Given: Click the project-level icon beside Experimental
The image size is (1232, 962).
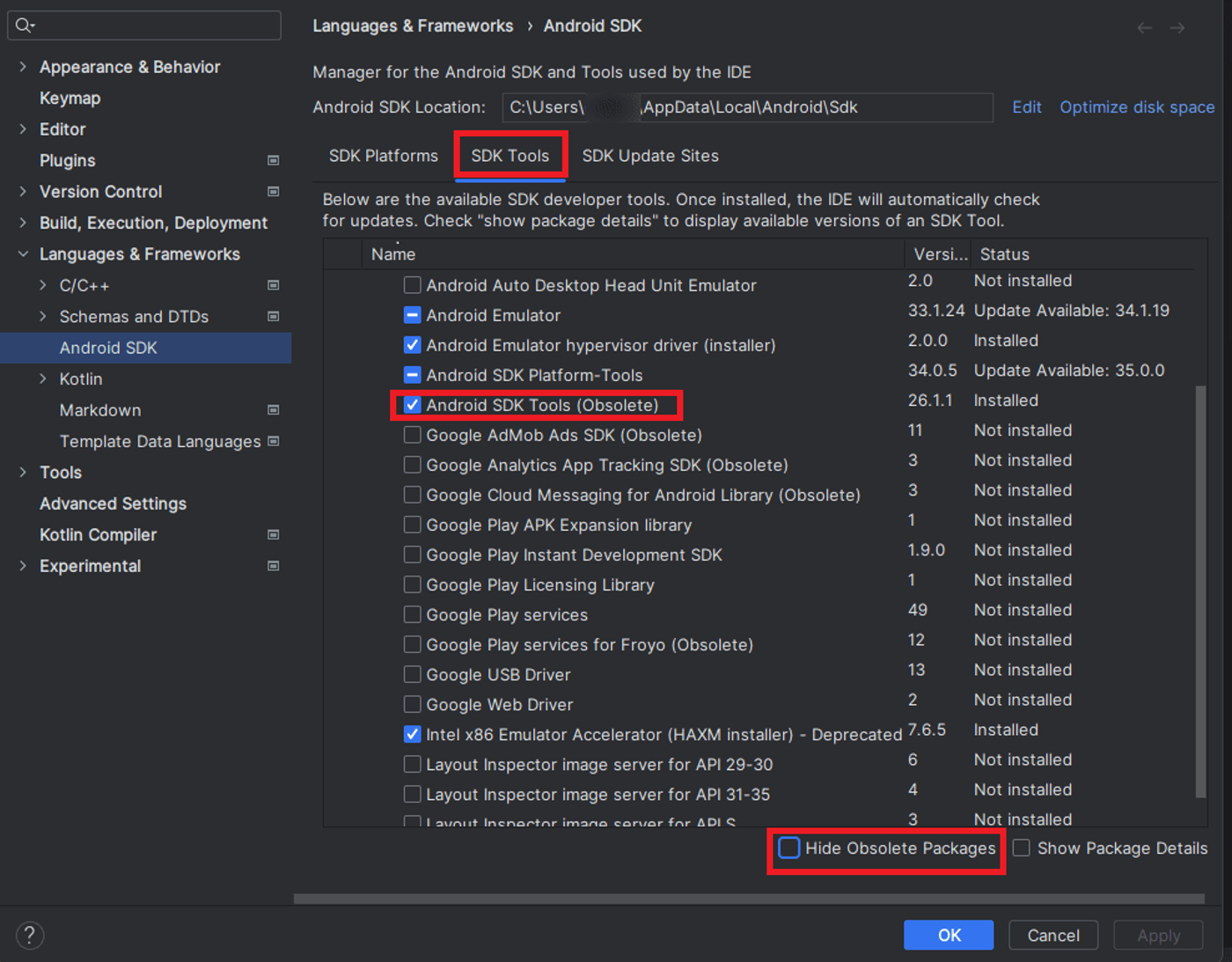Looking at the screenshot, I should coord(274,566).
